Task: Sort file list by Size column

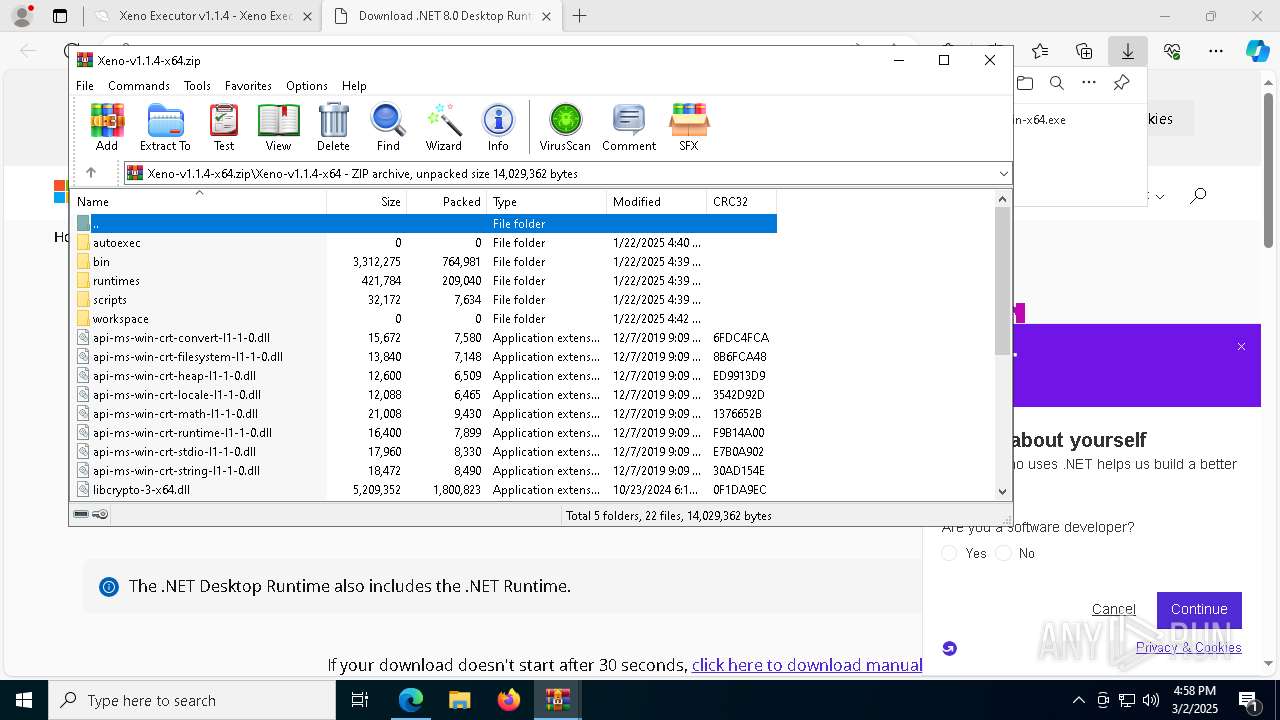Action: pos(367,201)
